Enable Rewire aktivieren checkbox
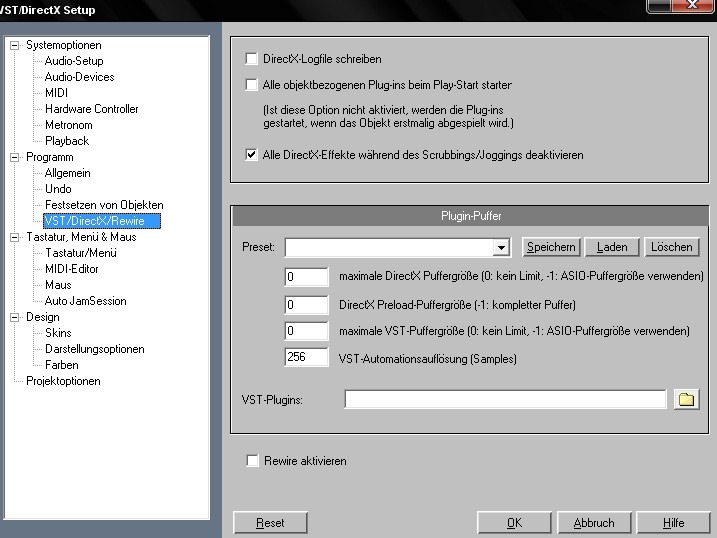Screen dimensions: 717x538 [252, 461]
